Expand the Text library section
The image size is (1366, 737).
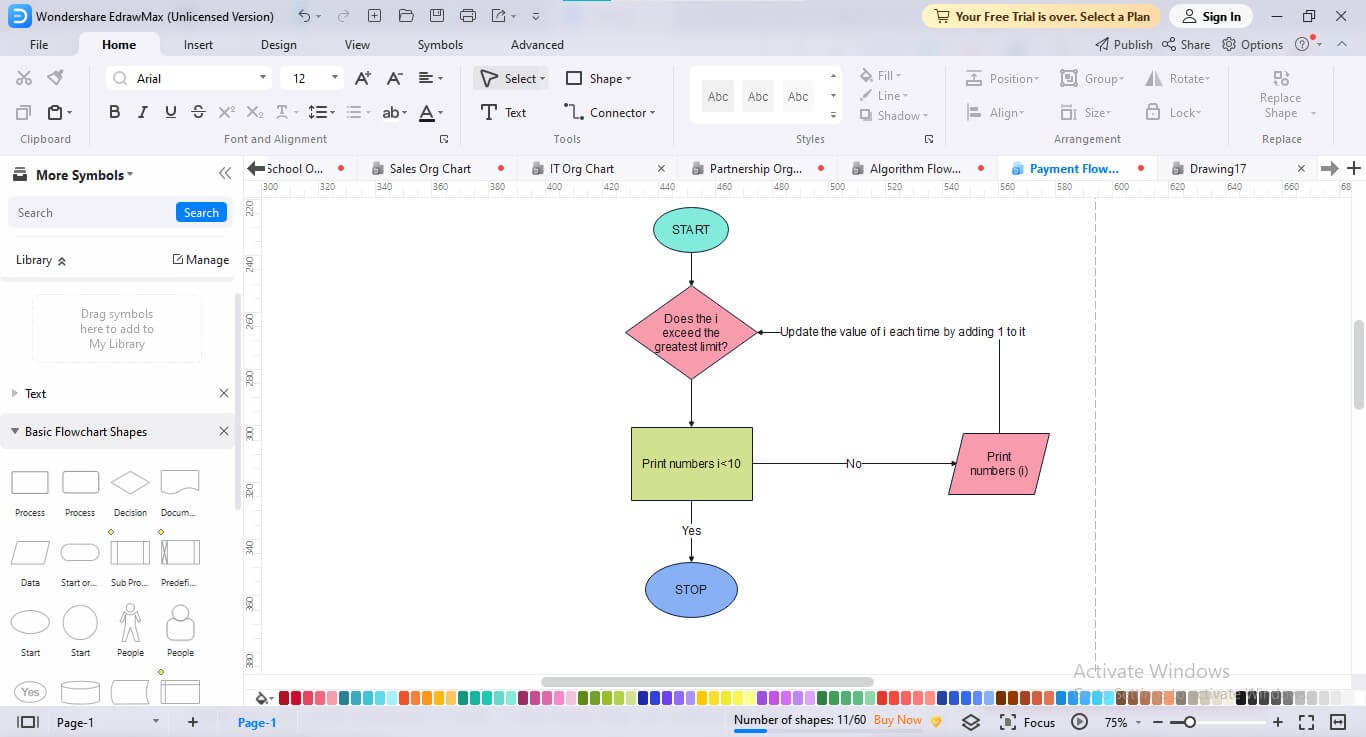[14, 393]
